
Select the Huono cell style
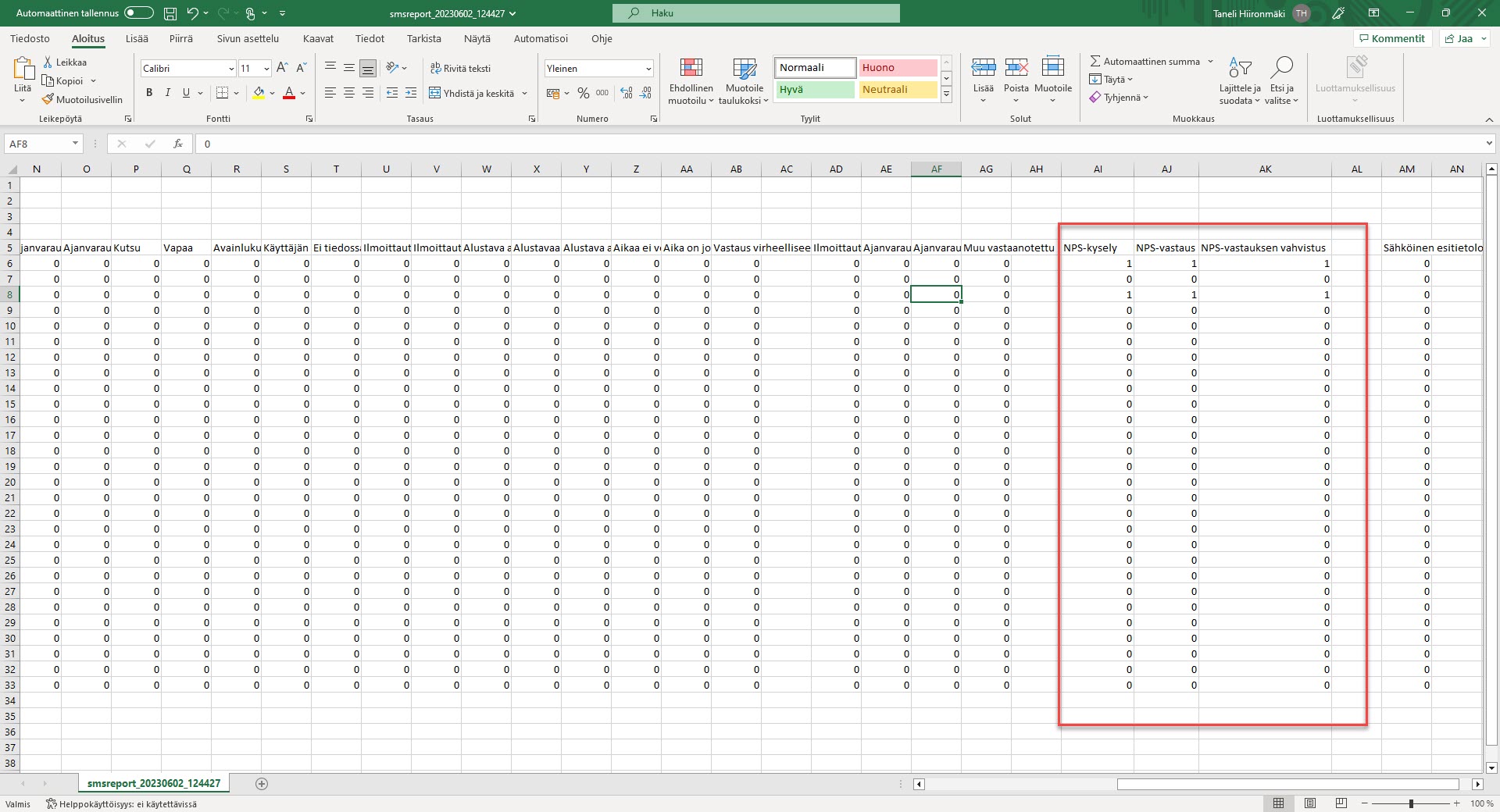pyautogui.click(x=898, y=68)
